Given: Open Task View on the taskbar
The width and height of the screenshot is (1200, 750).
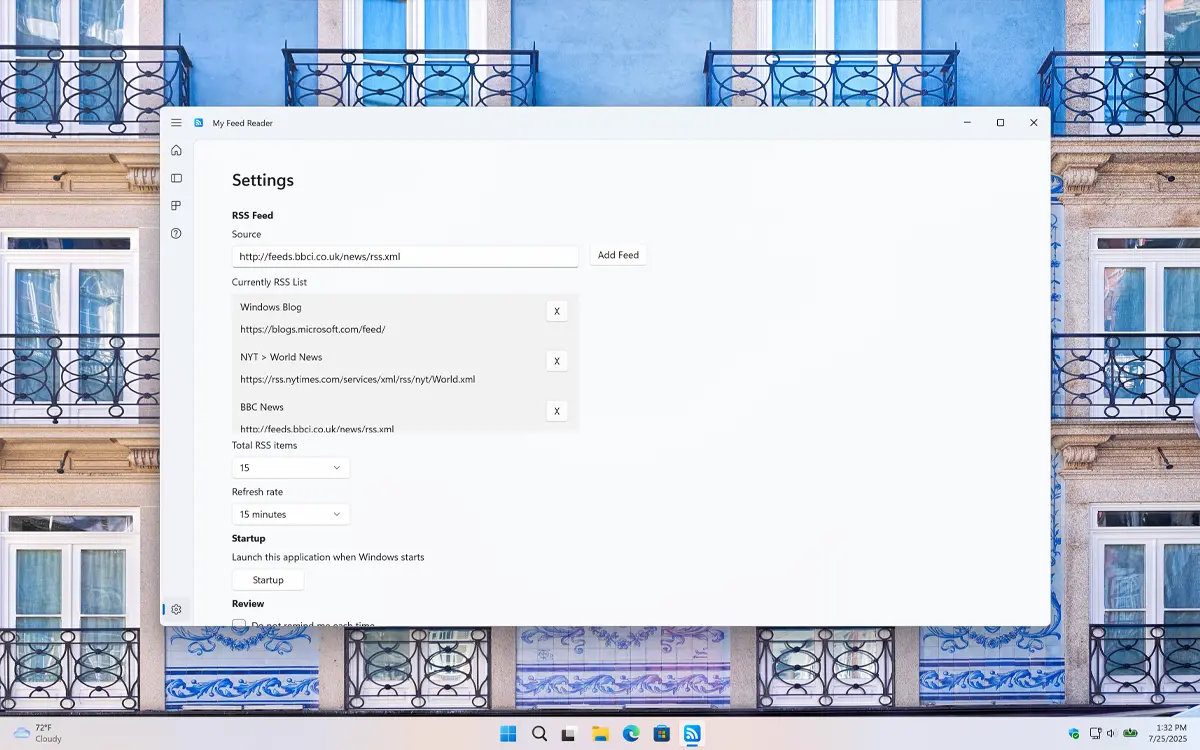Looking at the screenshot, I should click(569, 734).
